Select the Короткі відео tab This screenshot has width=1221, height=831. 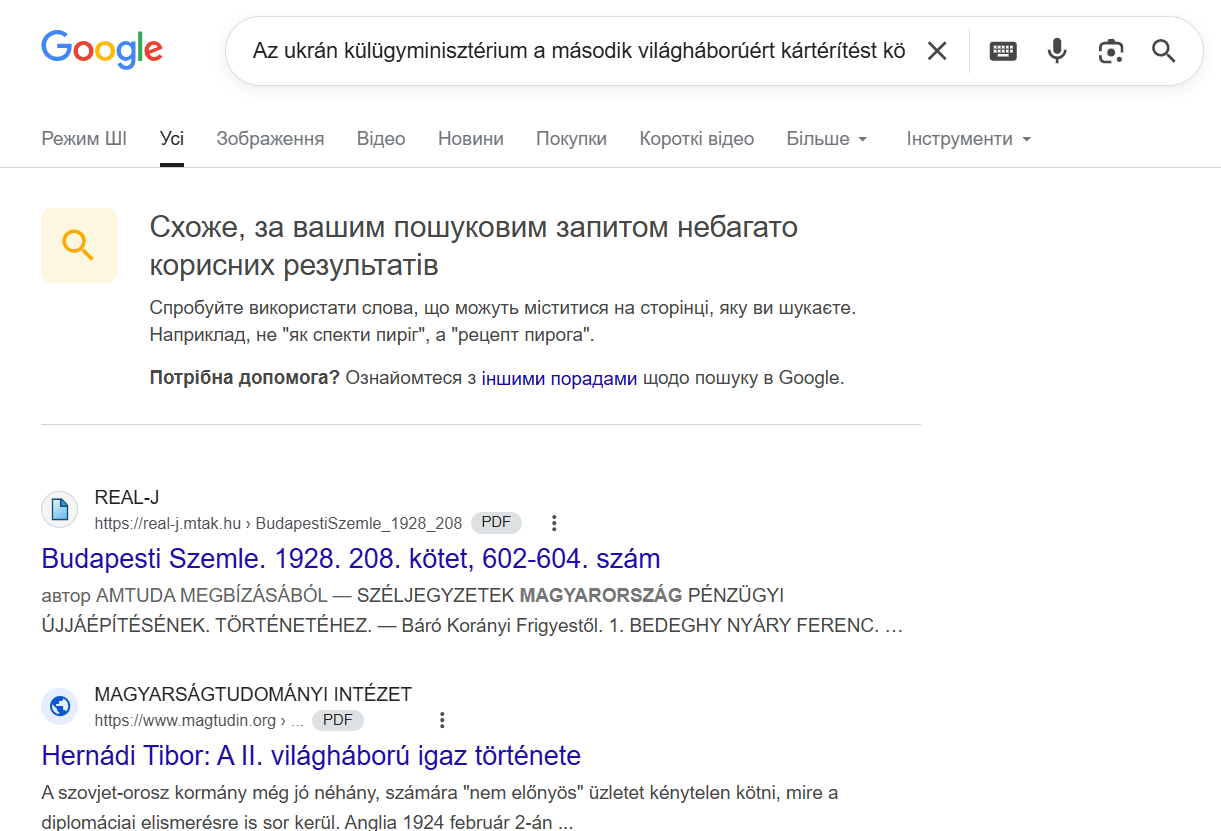696,139
